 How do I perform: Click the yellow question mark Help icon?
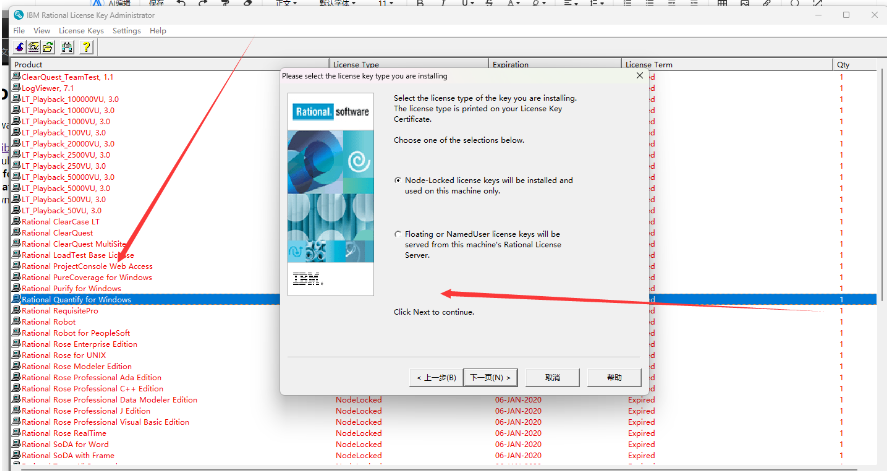pyautogui.click(x=86, y=47)
